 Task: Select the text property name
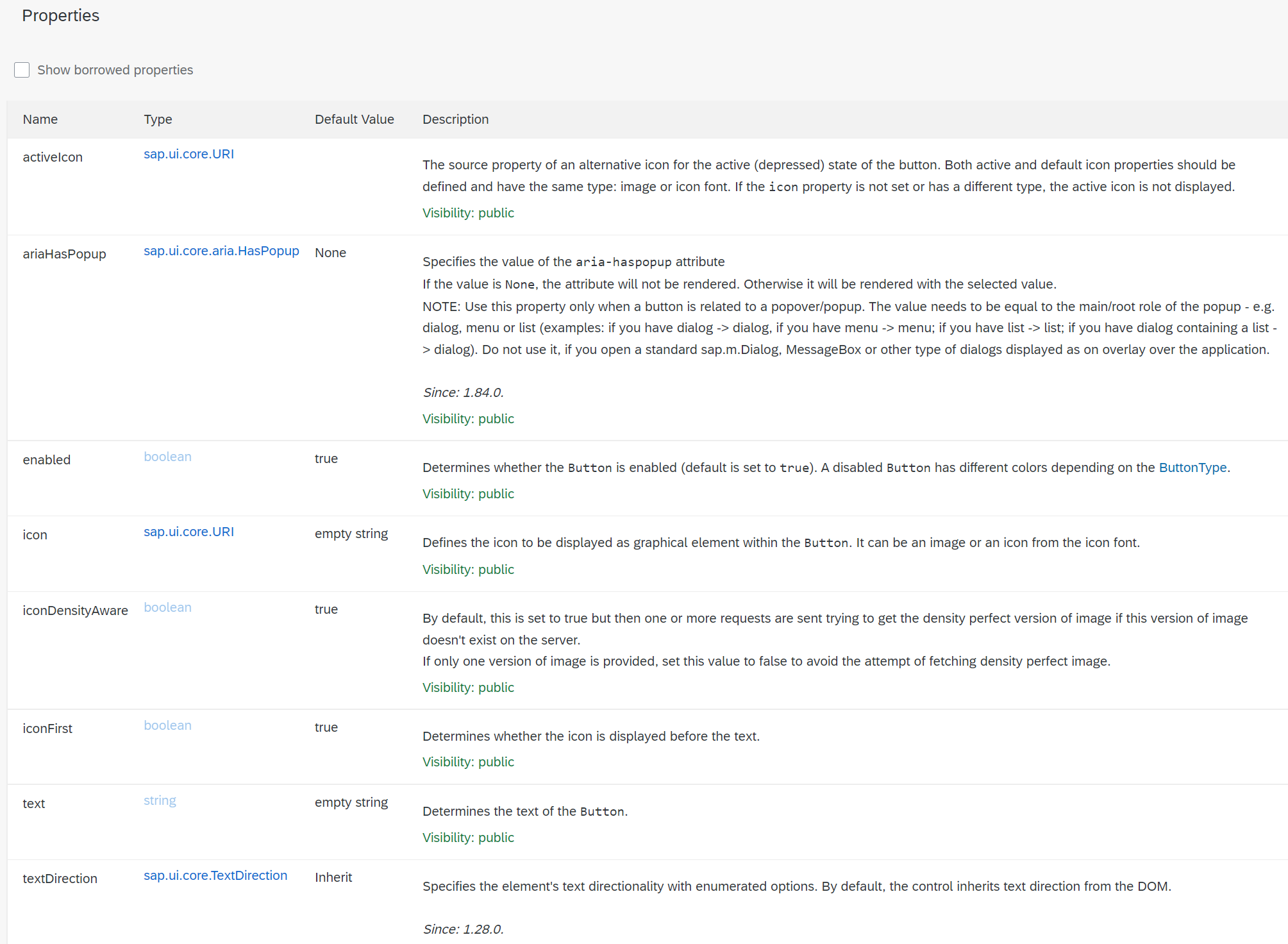[34, 804]
